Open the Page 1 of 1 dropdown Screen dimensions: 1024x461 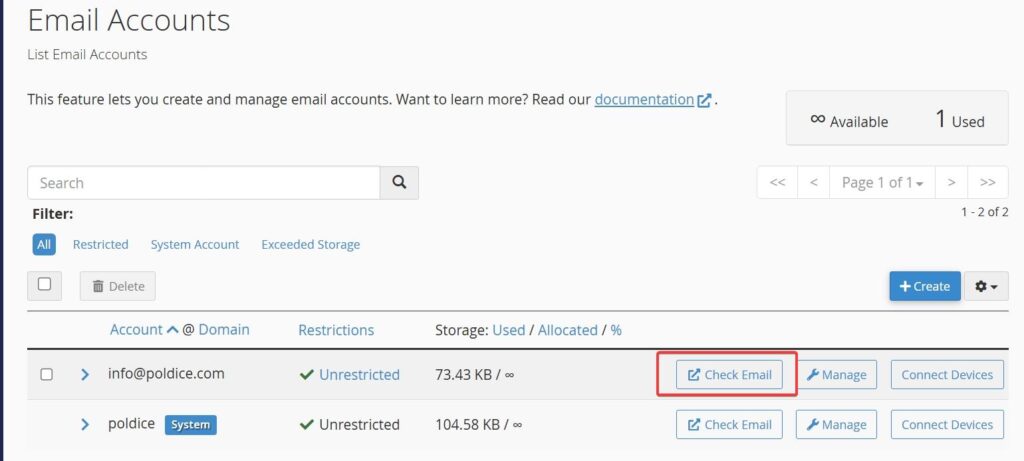(882, 183)
